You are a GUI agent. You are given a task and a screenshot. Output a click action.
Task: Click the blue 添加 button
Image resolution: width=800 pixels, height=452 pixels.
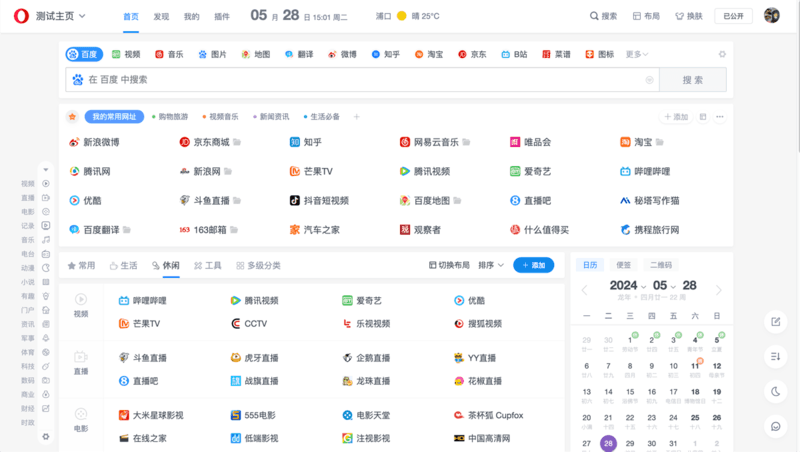534,265
